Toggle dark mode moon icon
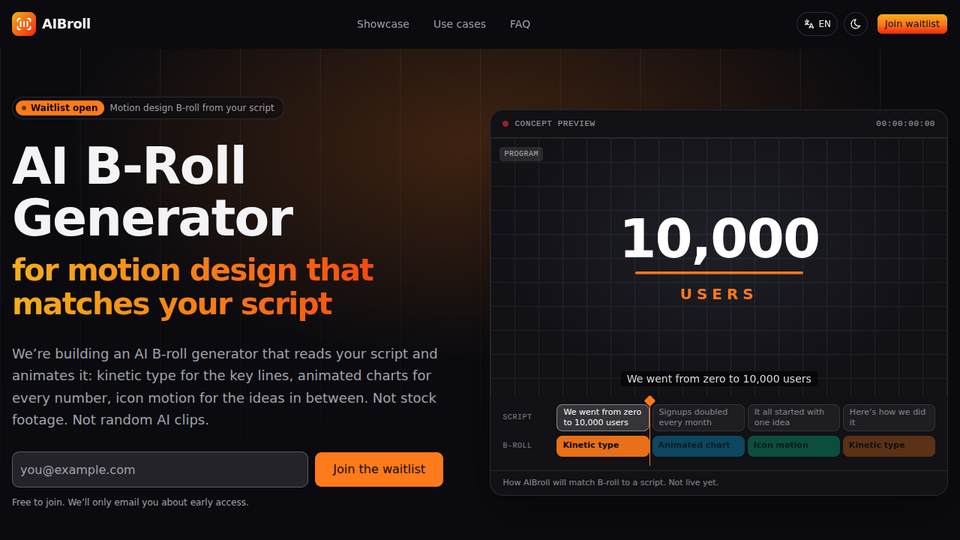 click(855, 24)
